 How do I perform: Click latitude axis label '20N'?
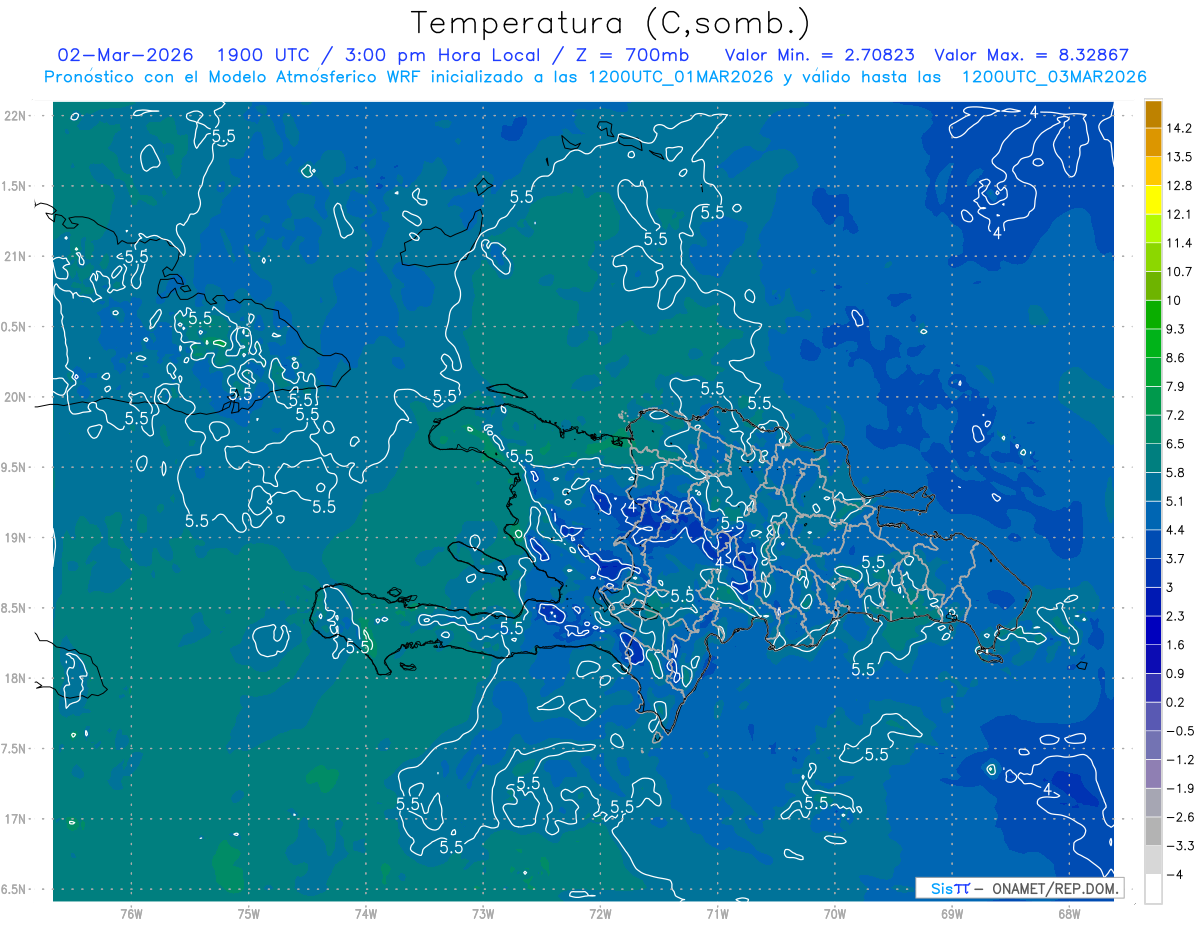pos(16,397)
